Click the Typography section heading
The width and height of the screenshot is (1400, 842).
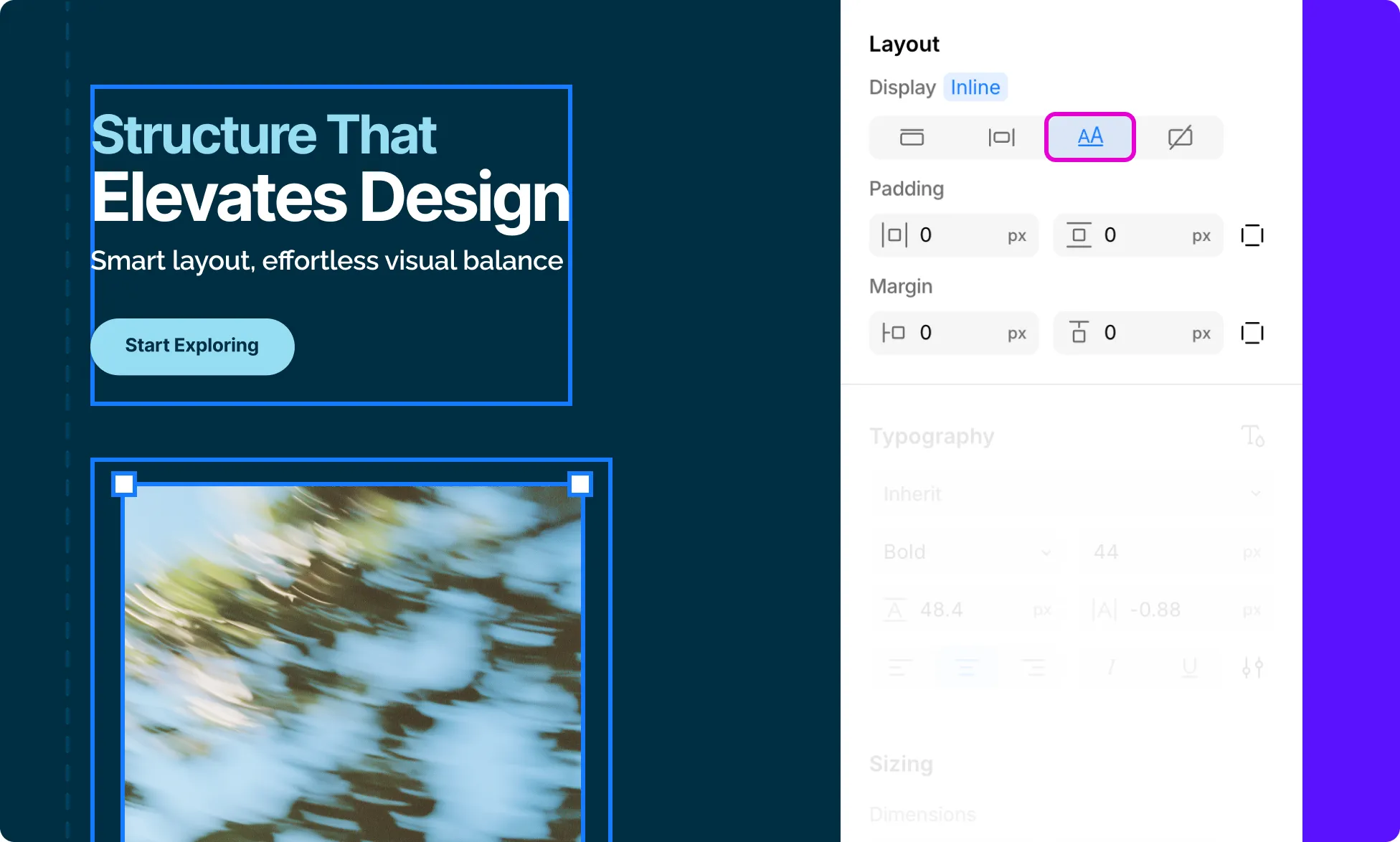932,436
